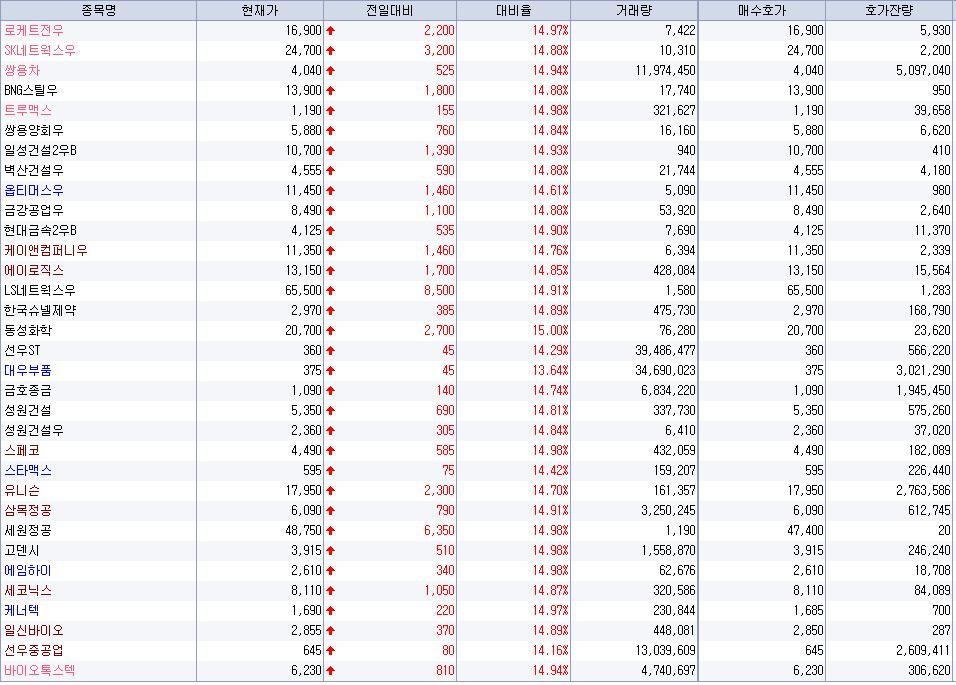Select the 성원건설우 stock name
The image size is (956, 685).
pyautogui.click(x=34, y=431)
